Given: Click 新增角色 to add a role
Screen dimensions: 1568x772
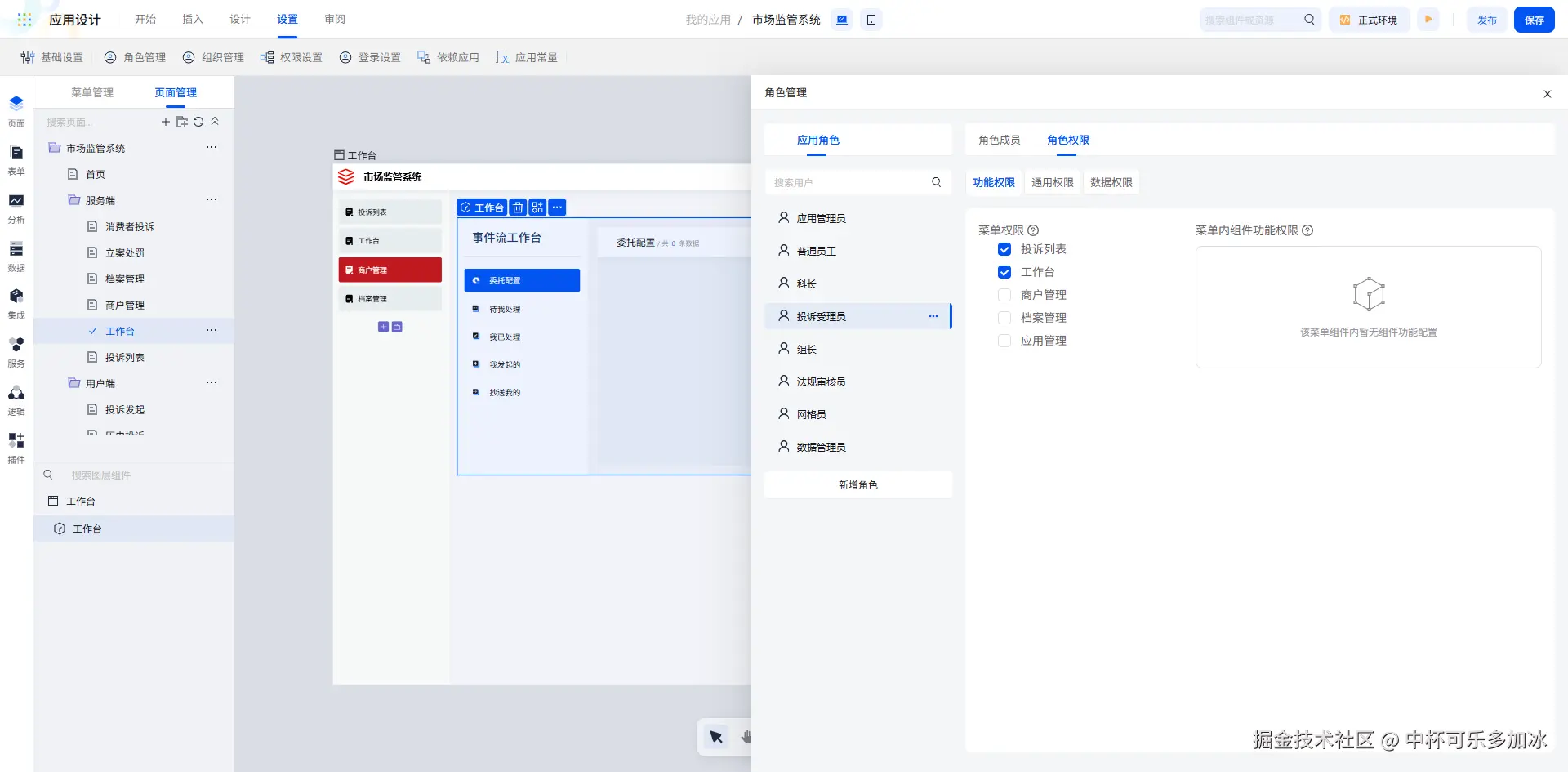Looking at the screenshot, I should [858, 484].
